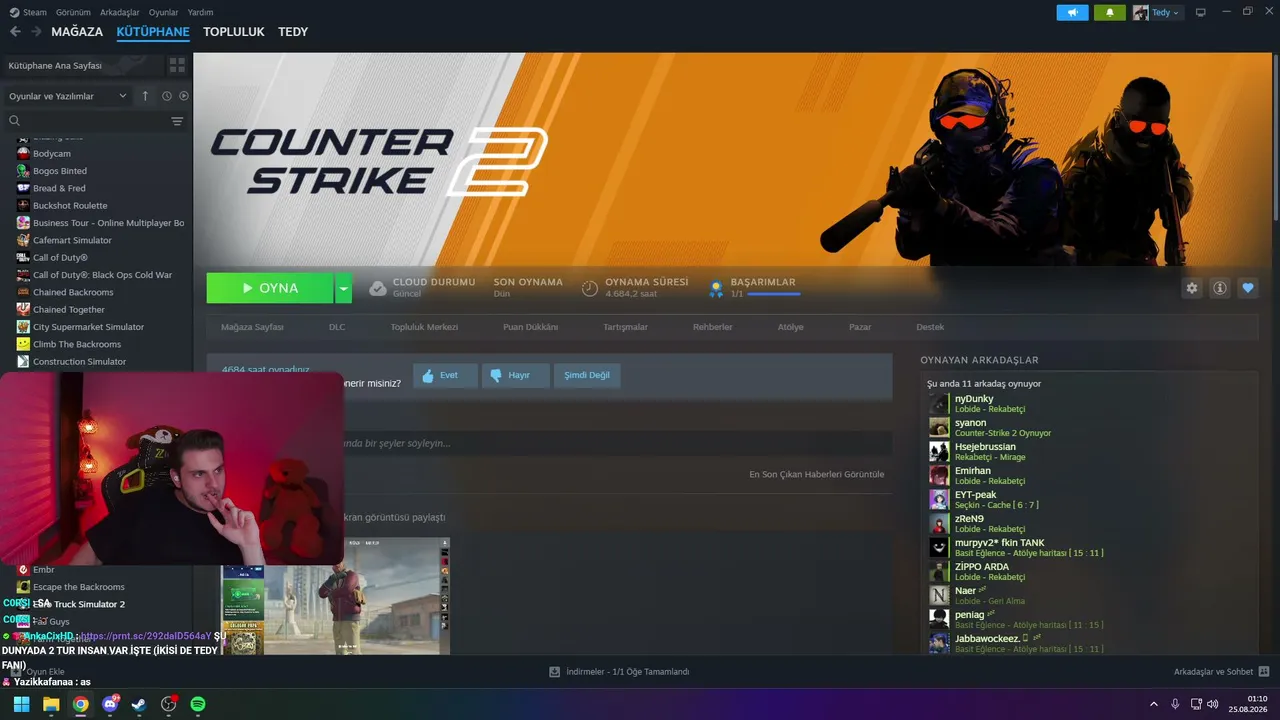This screenshot has height=720, width=1280.
Task: Open the dropdown arrow beside OYNA
Action: click(x=343, y=288)
